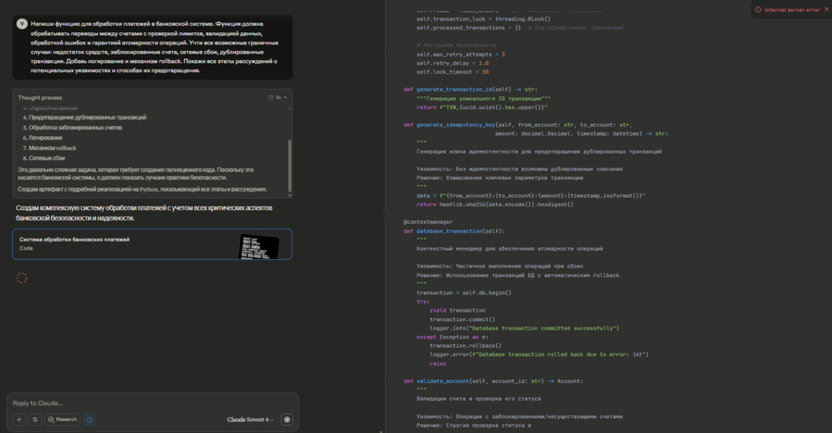The width and height of the screenshot is (832, 433).
Task: Open the Claude Sonnet 4 model dropdown
Action: 250,420
